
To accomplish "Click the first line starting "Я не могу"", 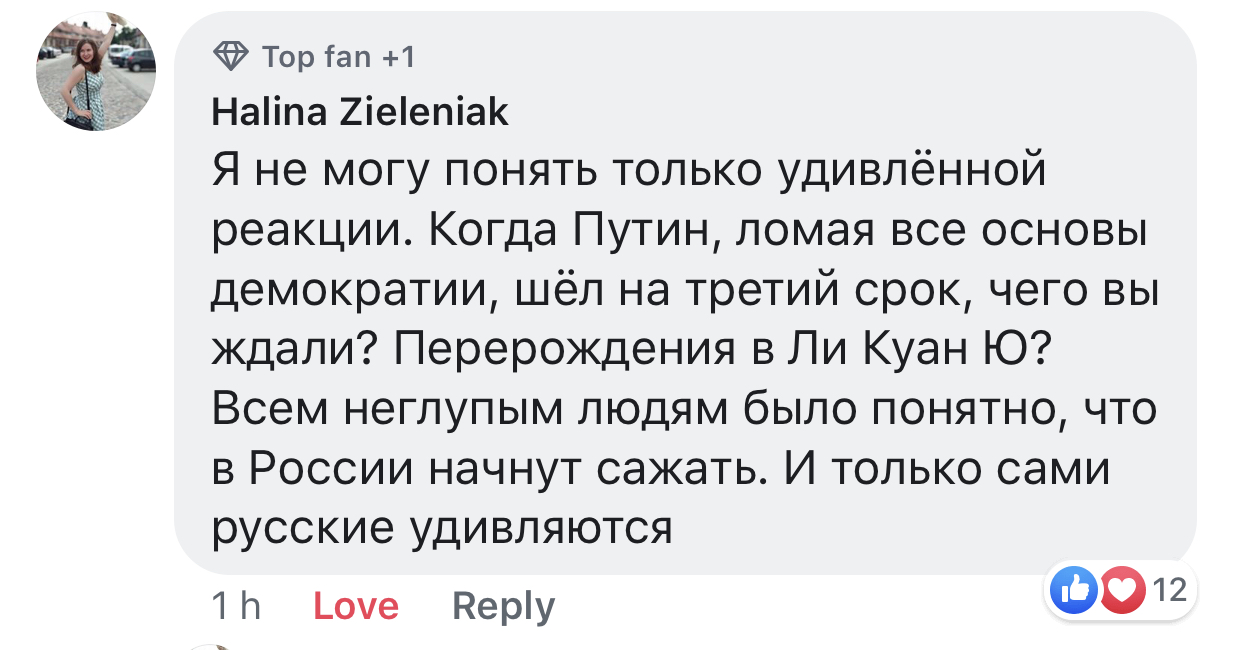I will click(x=628, y=172).
